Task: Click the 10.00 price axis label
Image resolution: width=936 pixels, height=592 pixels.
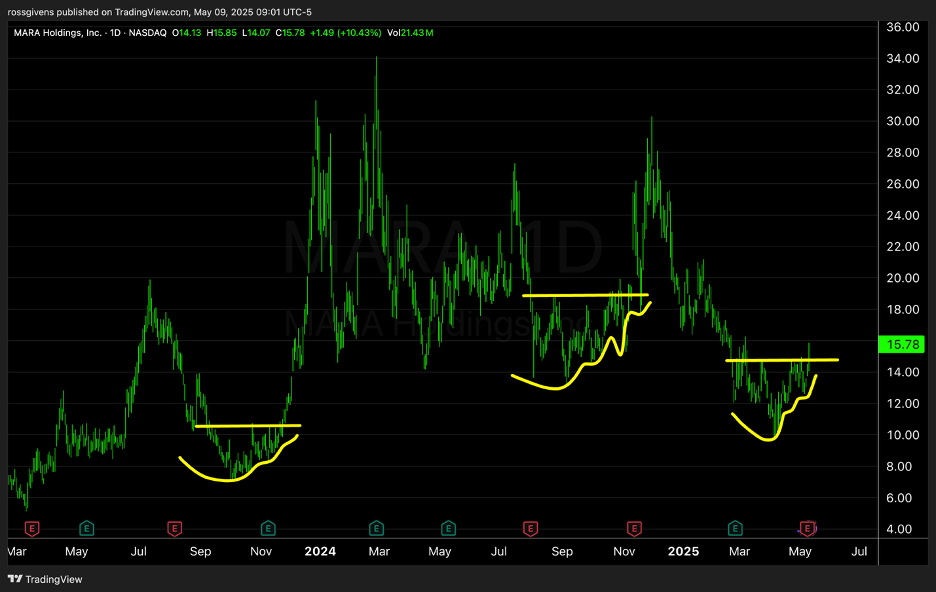Action: [x=903, y=435]
